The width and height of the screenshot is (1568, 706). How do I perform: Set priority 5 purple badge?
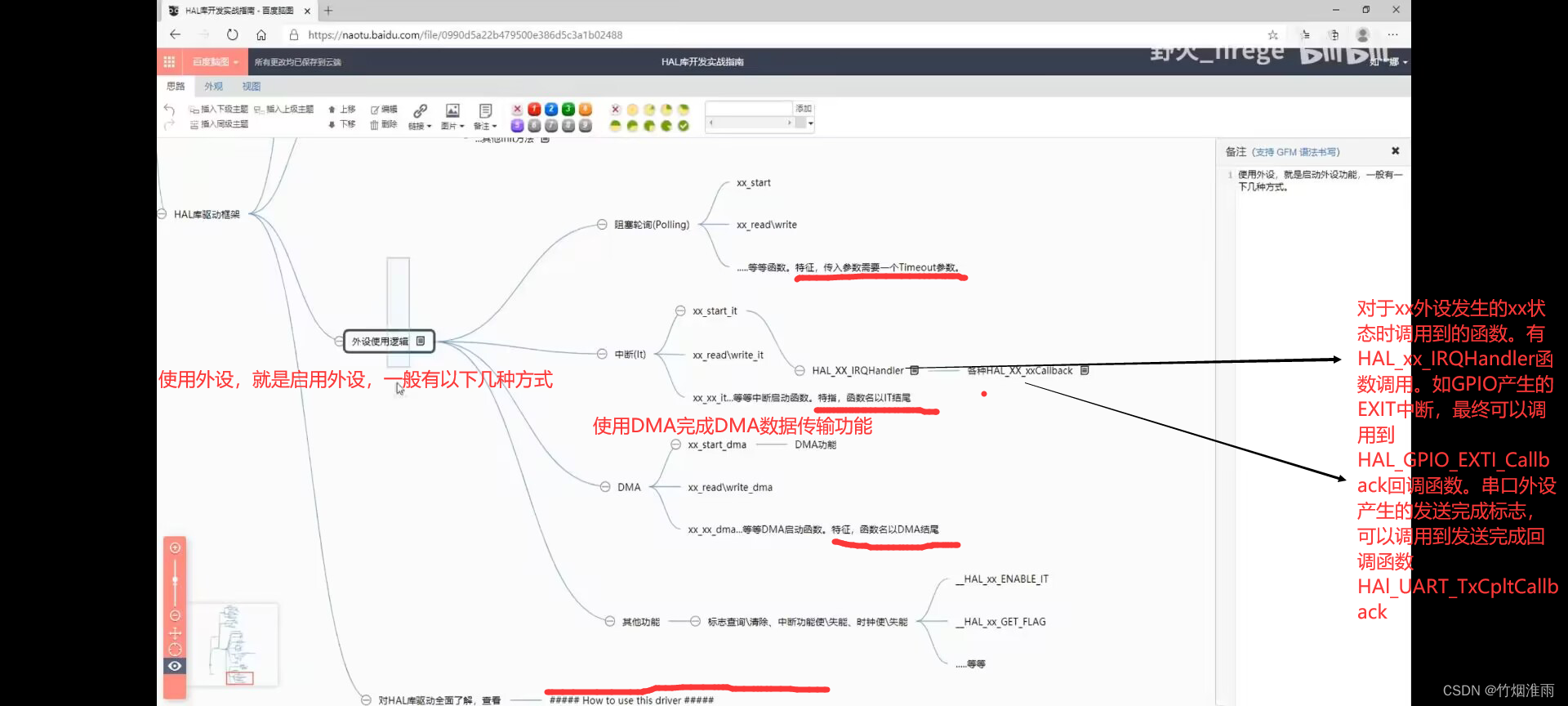point(517,125)
